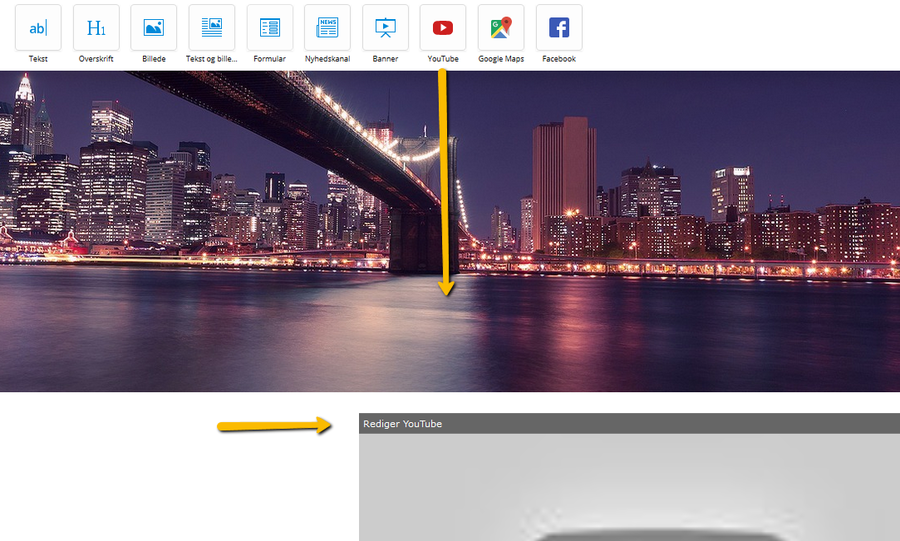Click the 'Formular' label

click(x=270, y=59)
